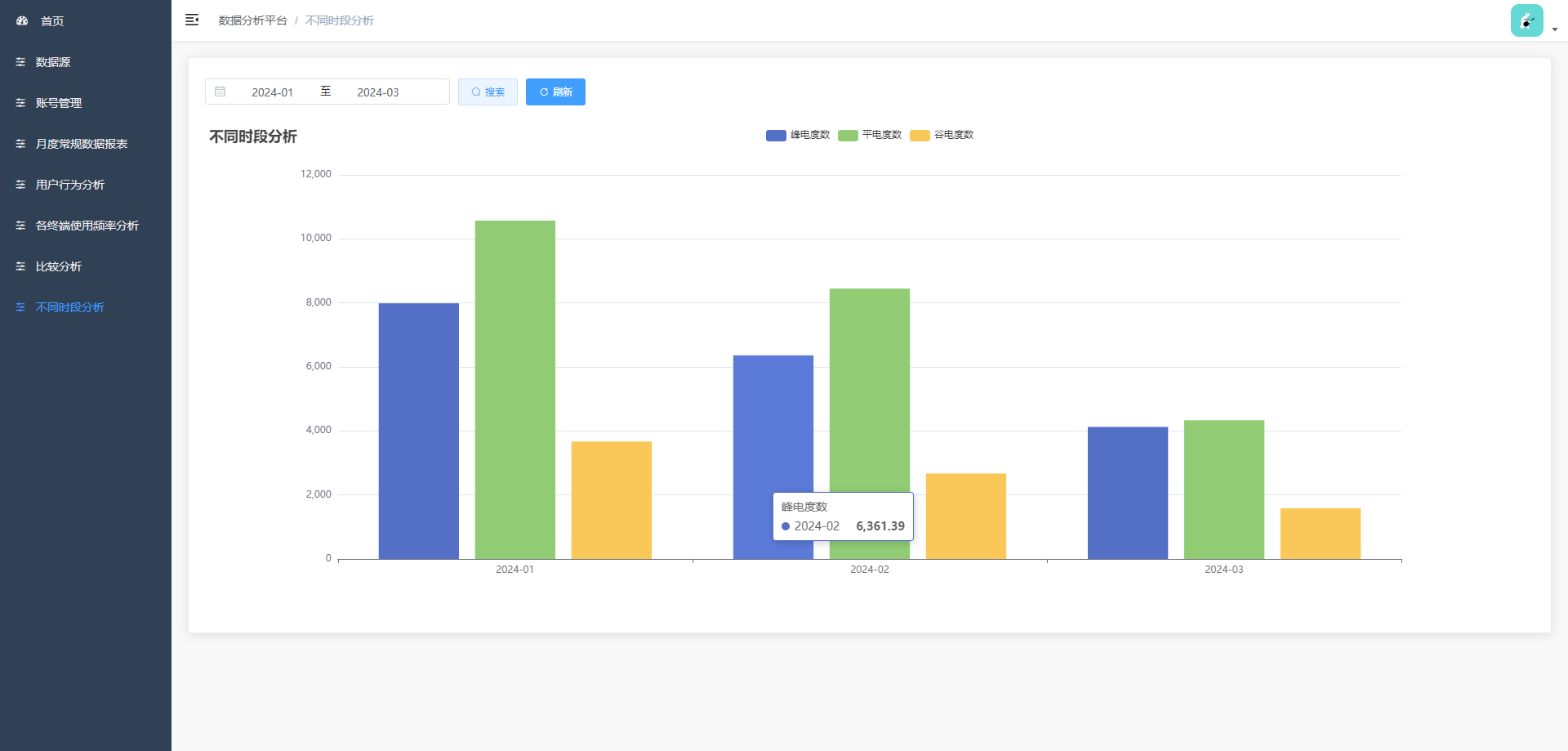
Task: Toggle 谷电度数 series in chart legend
Action: click(942, 135)
